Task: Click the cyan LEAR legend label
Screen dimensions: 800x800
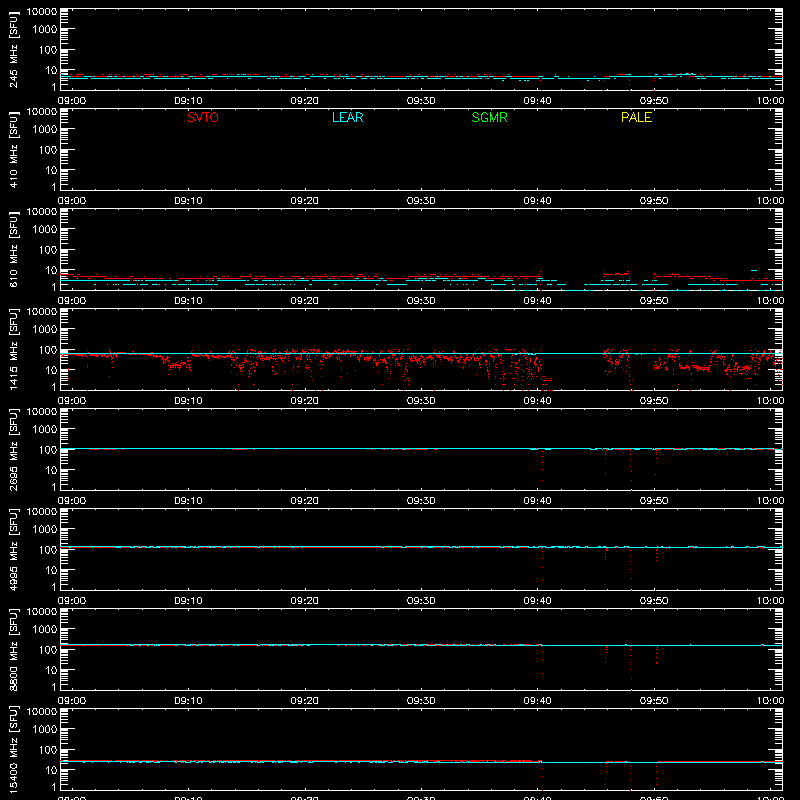Action: tap(347, 117)
